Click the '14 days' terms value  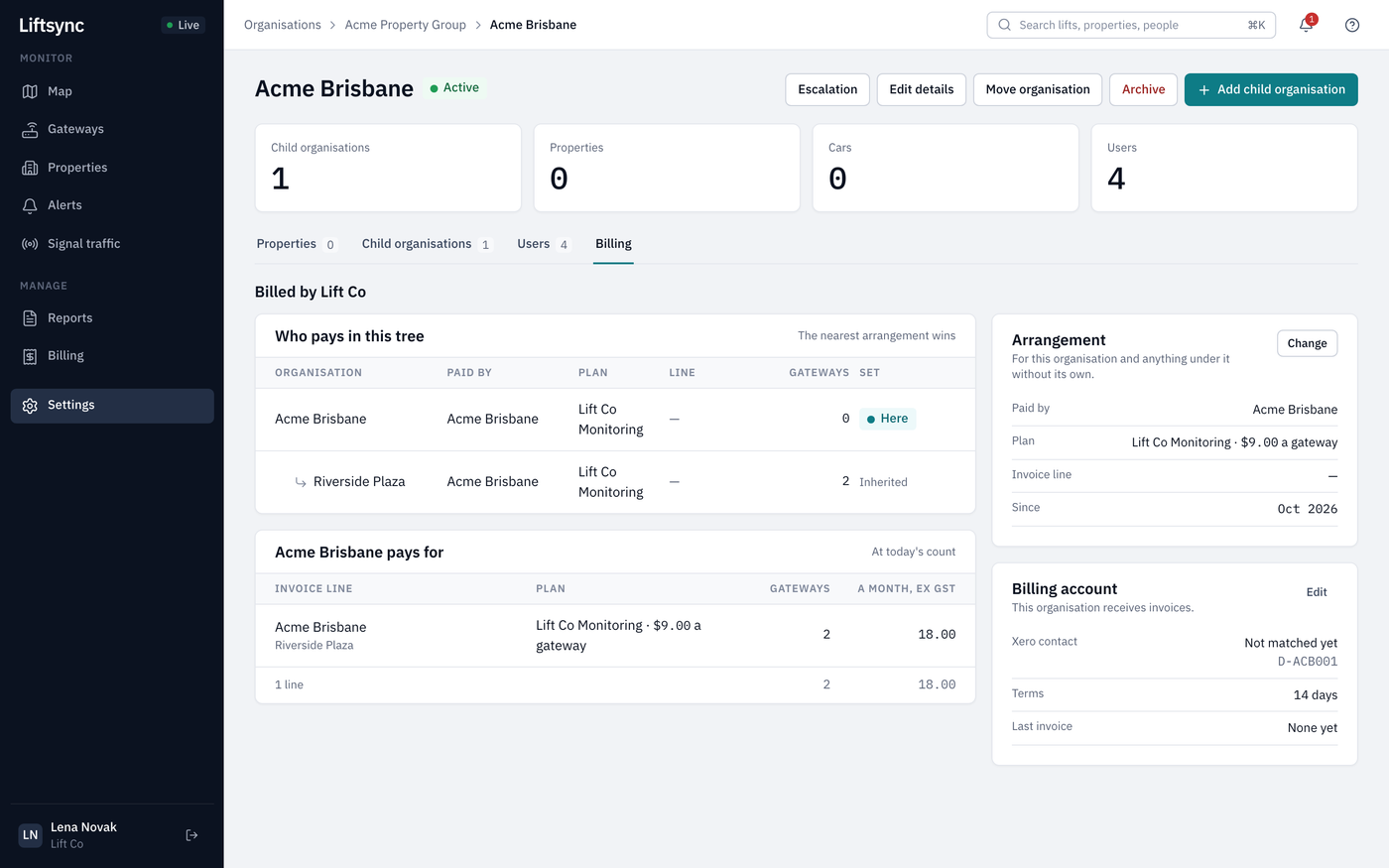[1316, 694]
